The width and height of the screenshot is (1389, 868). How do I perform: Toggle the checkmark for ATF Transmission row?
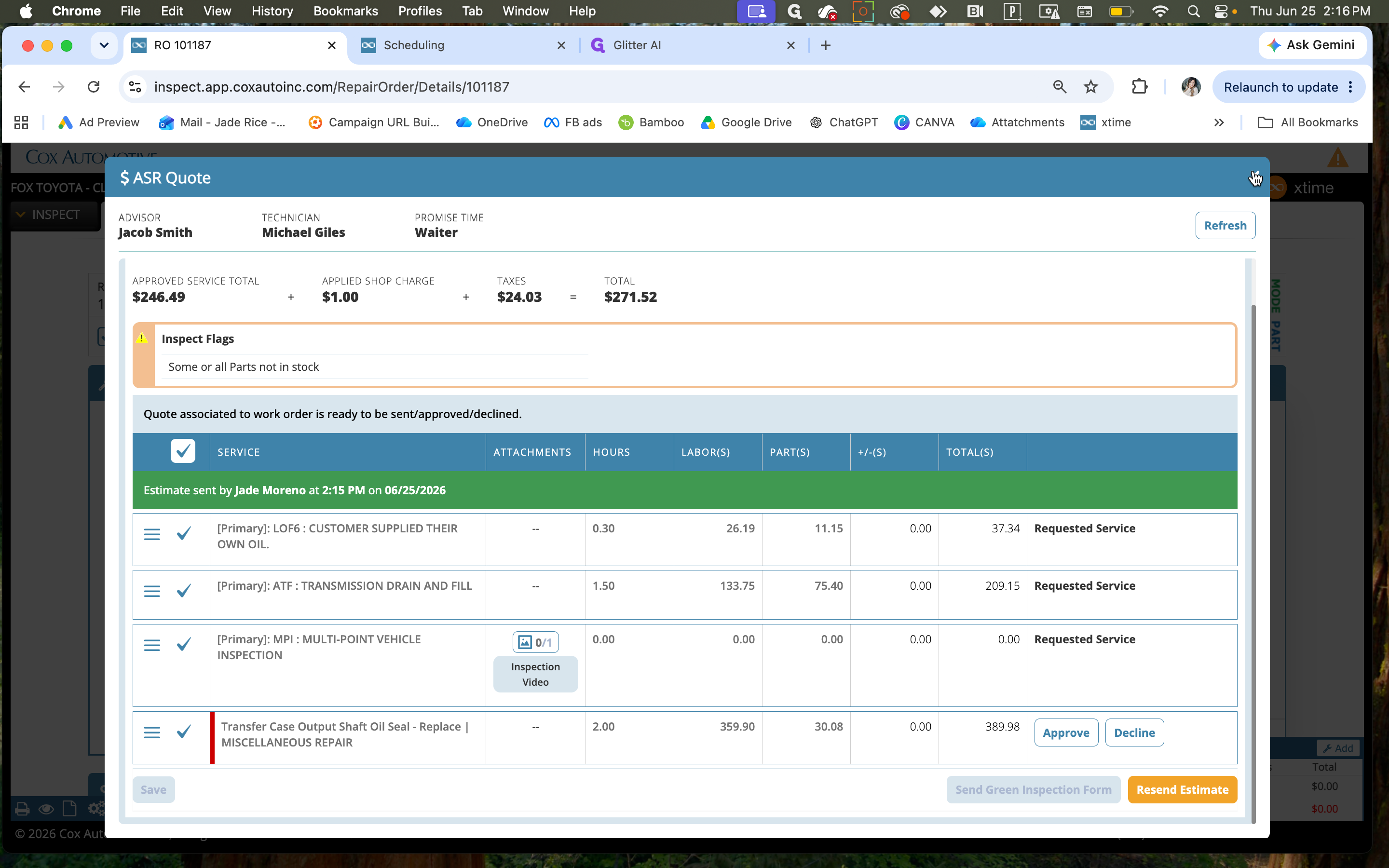(x=184, y=590)
